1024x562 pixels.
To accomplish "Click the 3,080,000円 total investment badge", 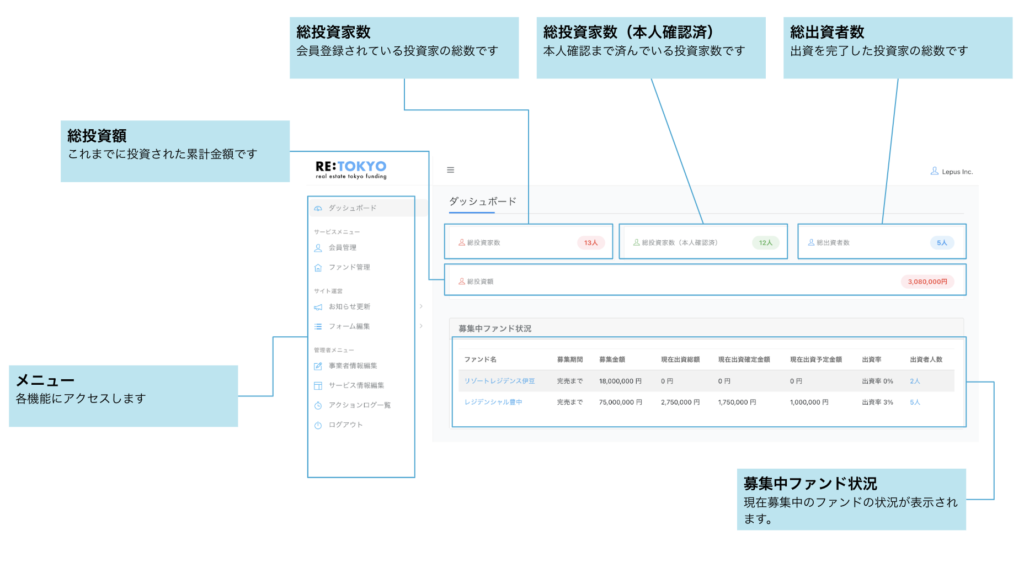I will (927, 282).
